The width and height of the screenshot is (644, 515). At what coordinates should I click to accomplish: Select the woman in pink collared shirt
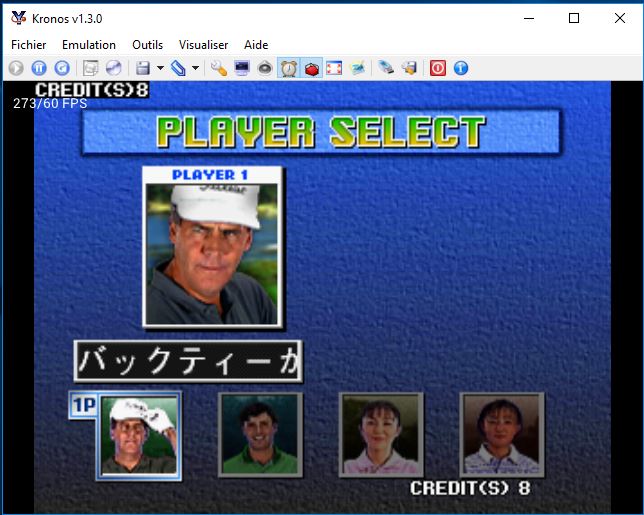[x=381, y=435]
